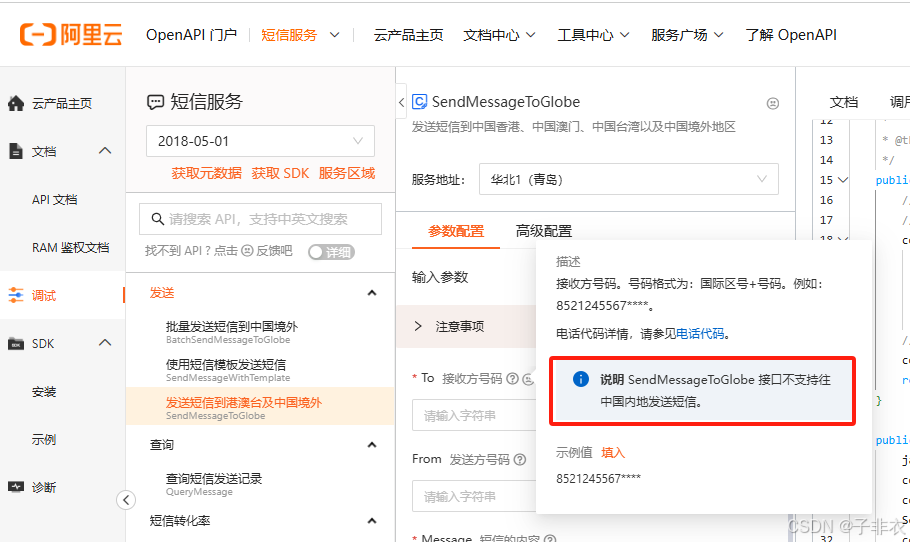Click the 获取 SDK link

280,173
